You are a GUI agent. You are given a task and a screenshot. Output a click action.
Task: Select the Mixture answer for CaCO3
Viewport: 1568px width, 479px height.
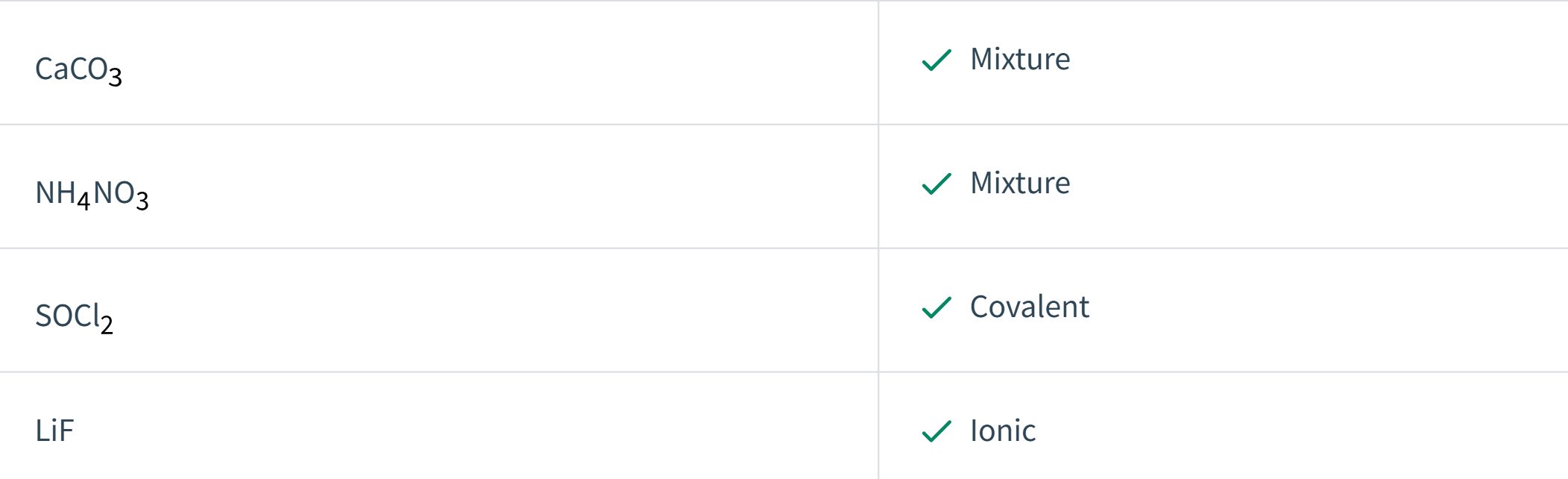[x=1019, y=59]
